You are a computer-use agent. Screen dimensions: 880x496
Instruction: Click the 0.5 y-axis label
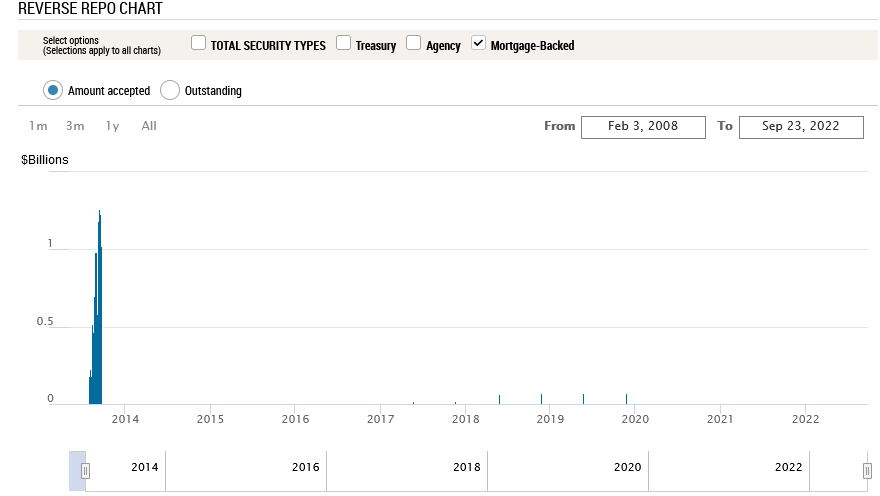[x=45, y=322]
